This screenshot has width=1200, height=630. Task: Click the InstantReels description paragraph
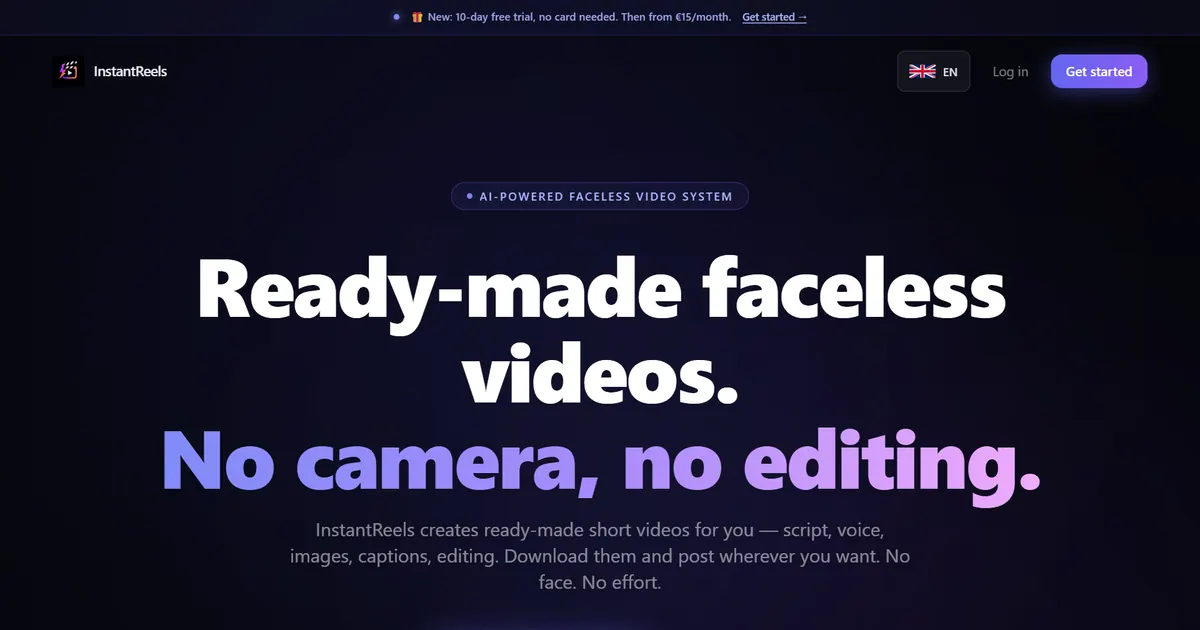pyautogui.click(x=600, y=555)
